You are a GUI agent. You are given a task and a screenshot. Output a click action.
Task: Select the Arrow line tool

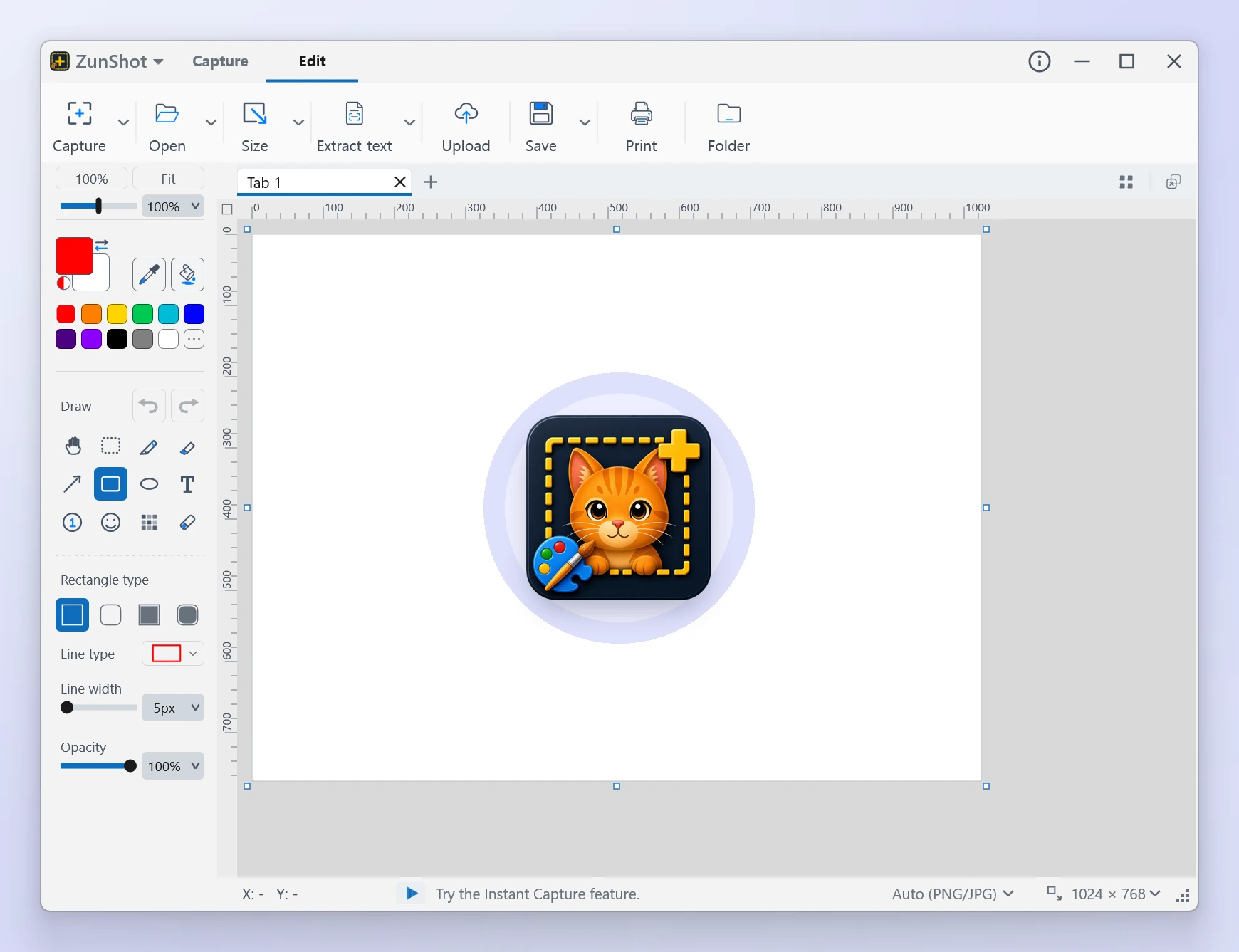(x=73, y=484)
